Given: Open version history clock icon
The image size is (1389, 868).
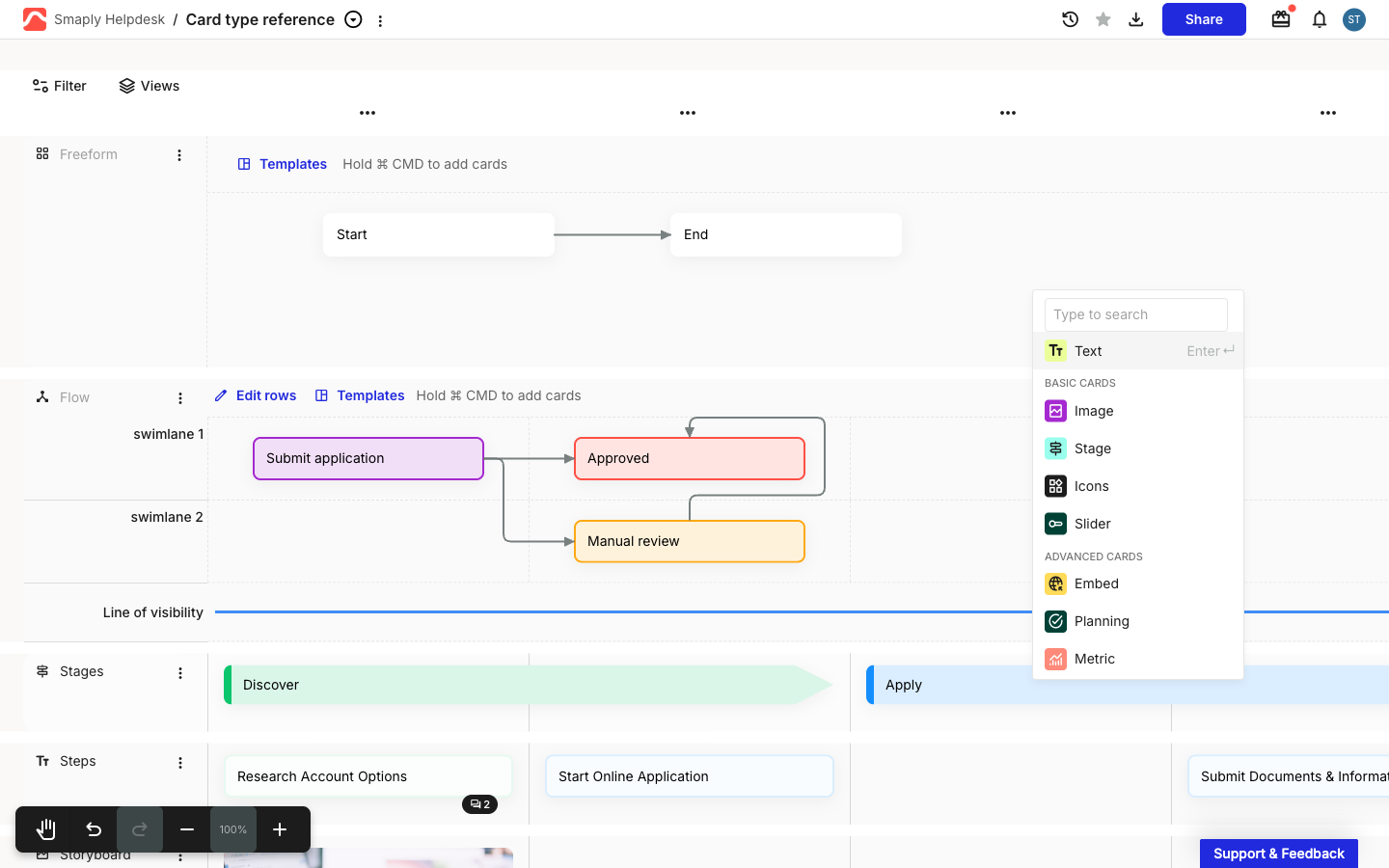Looking at the screenshot, I should (1070, 19).
